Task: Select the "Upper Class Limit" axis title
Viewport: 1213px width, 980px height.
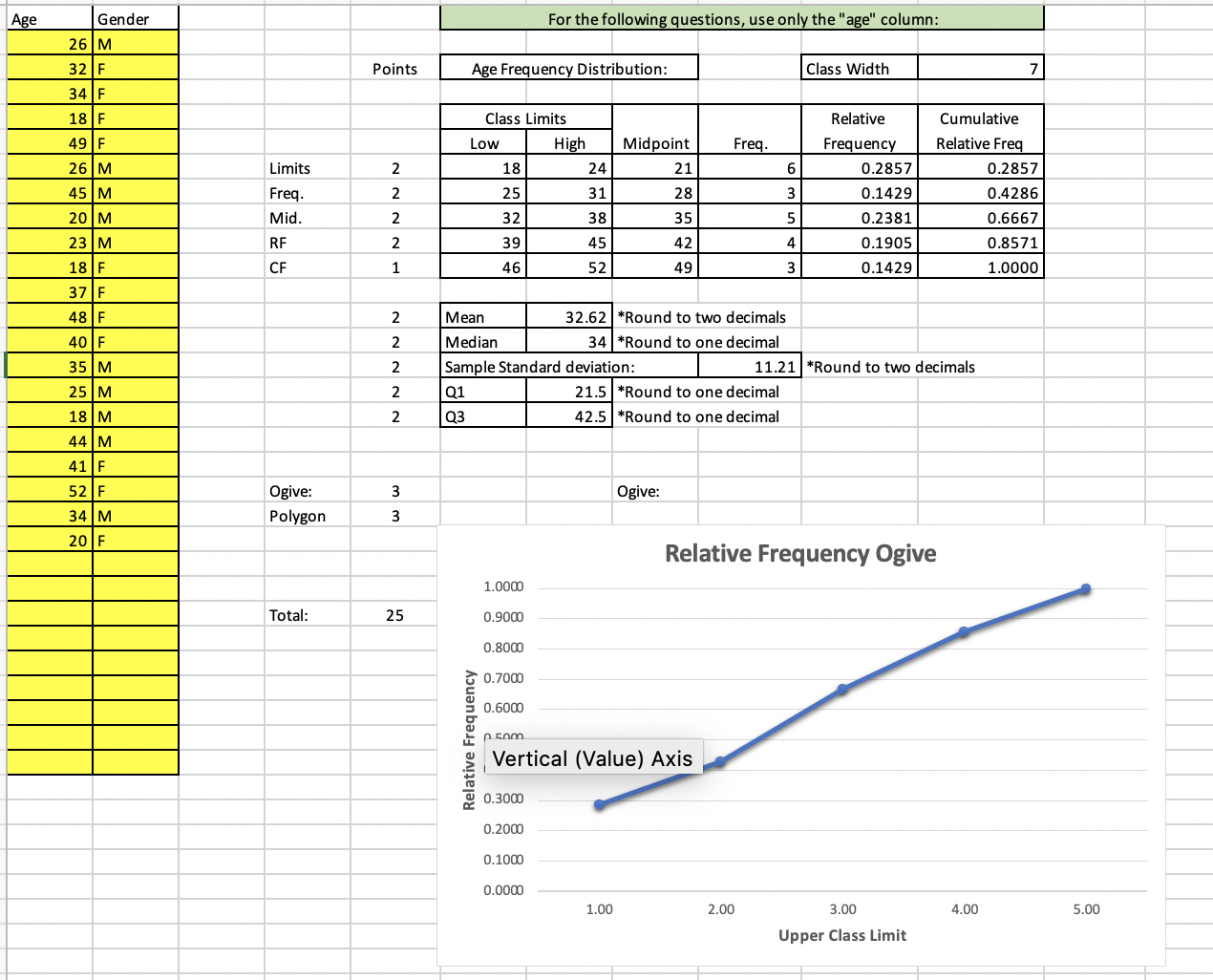Action: (841, 936)
